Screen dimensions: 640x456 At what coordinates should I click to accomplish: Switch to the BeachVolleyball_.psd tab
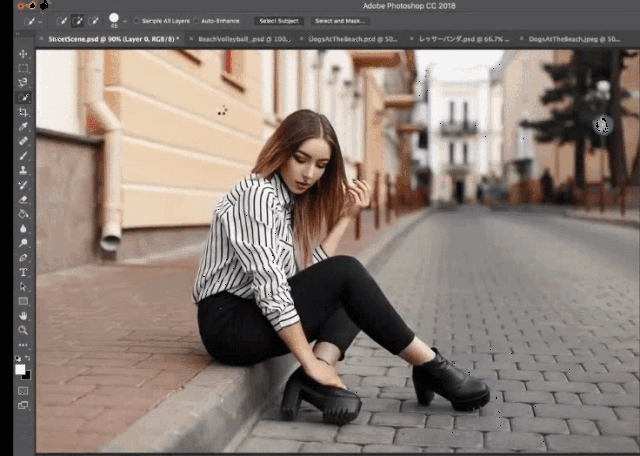pos(244,39)
